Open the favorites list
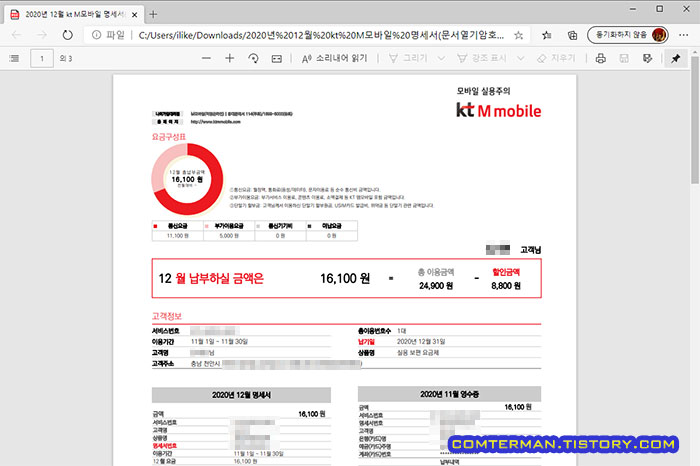The width and height of the screenshot is (700, 466). pyautogui.click(x=546, y=35)
